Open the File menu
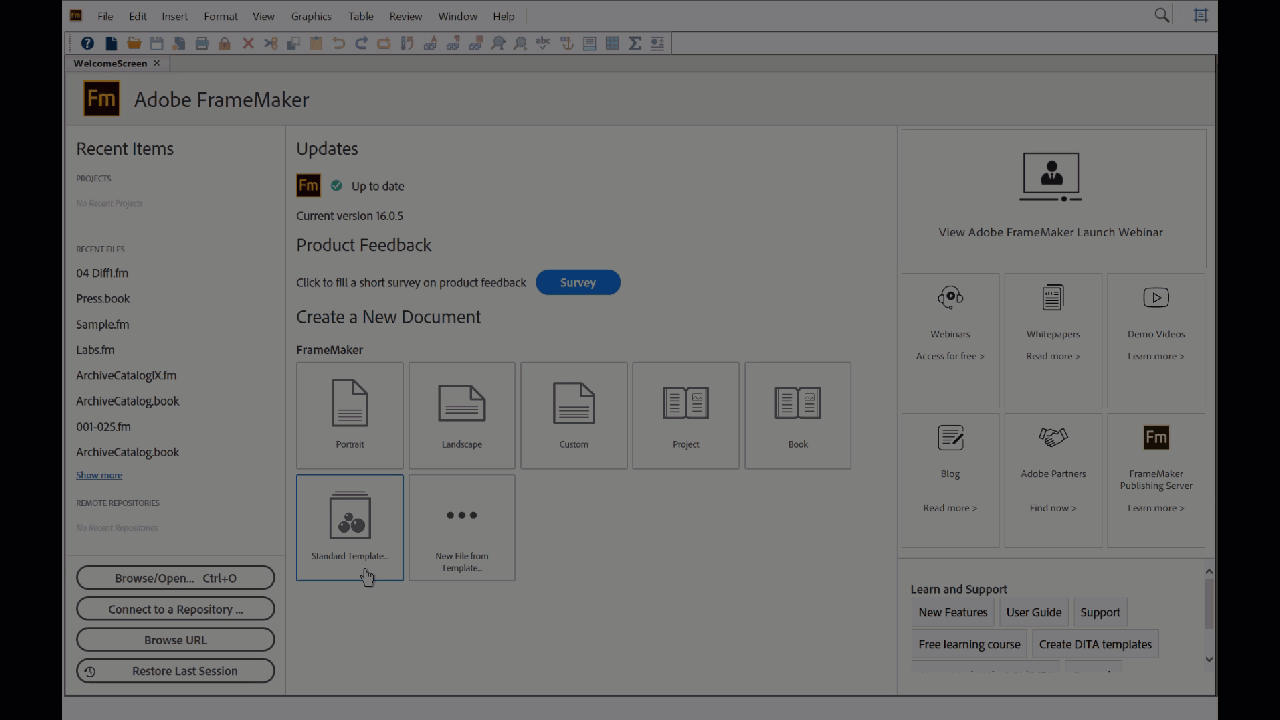Image resolution: width=1280 pixels, height=720 pixels. (105, 16)
